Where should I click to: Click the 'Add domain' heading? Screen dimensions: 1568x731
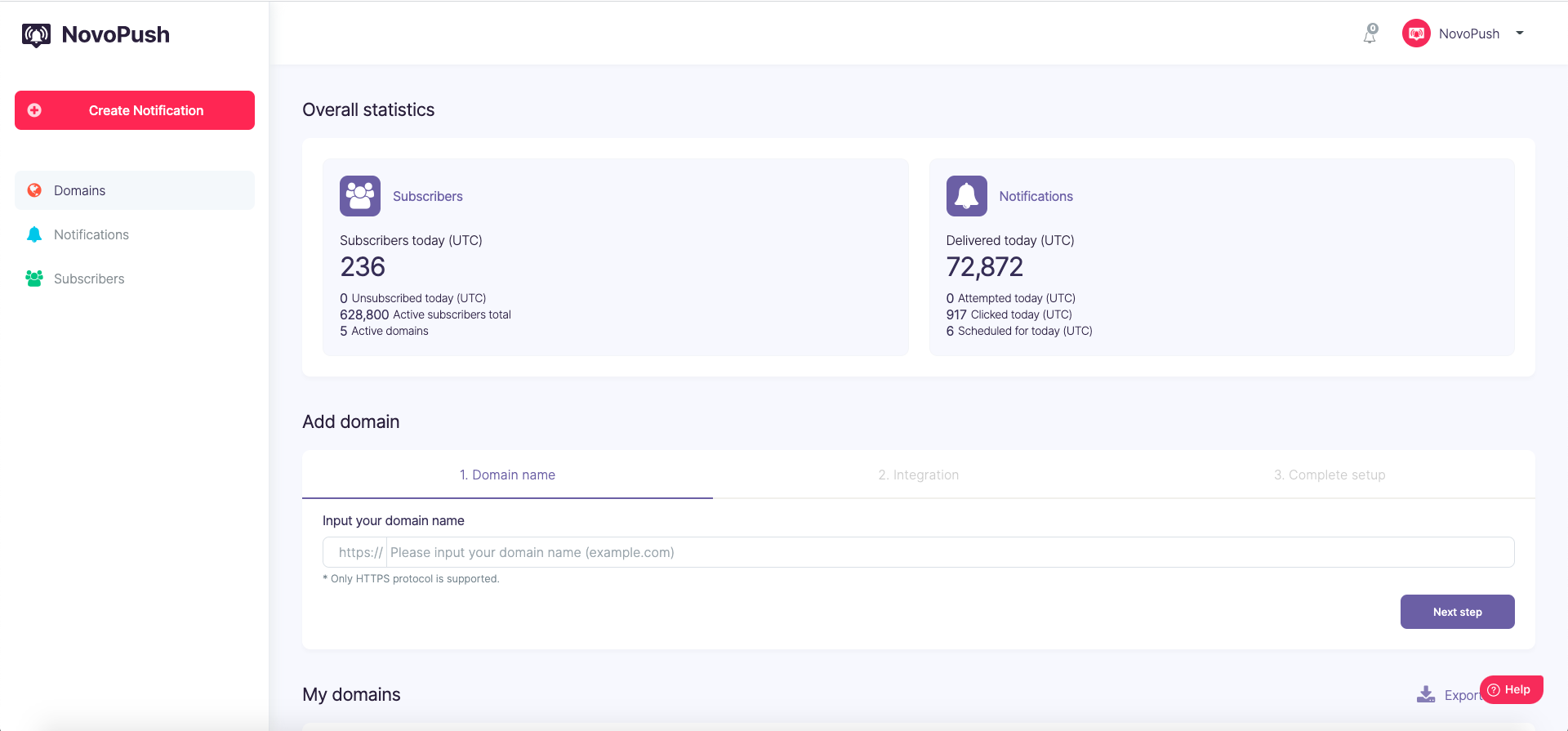pyautogui.click(x=351, y=421)
